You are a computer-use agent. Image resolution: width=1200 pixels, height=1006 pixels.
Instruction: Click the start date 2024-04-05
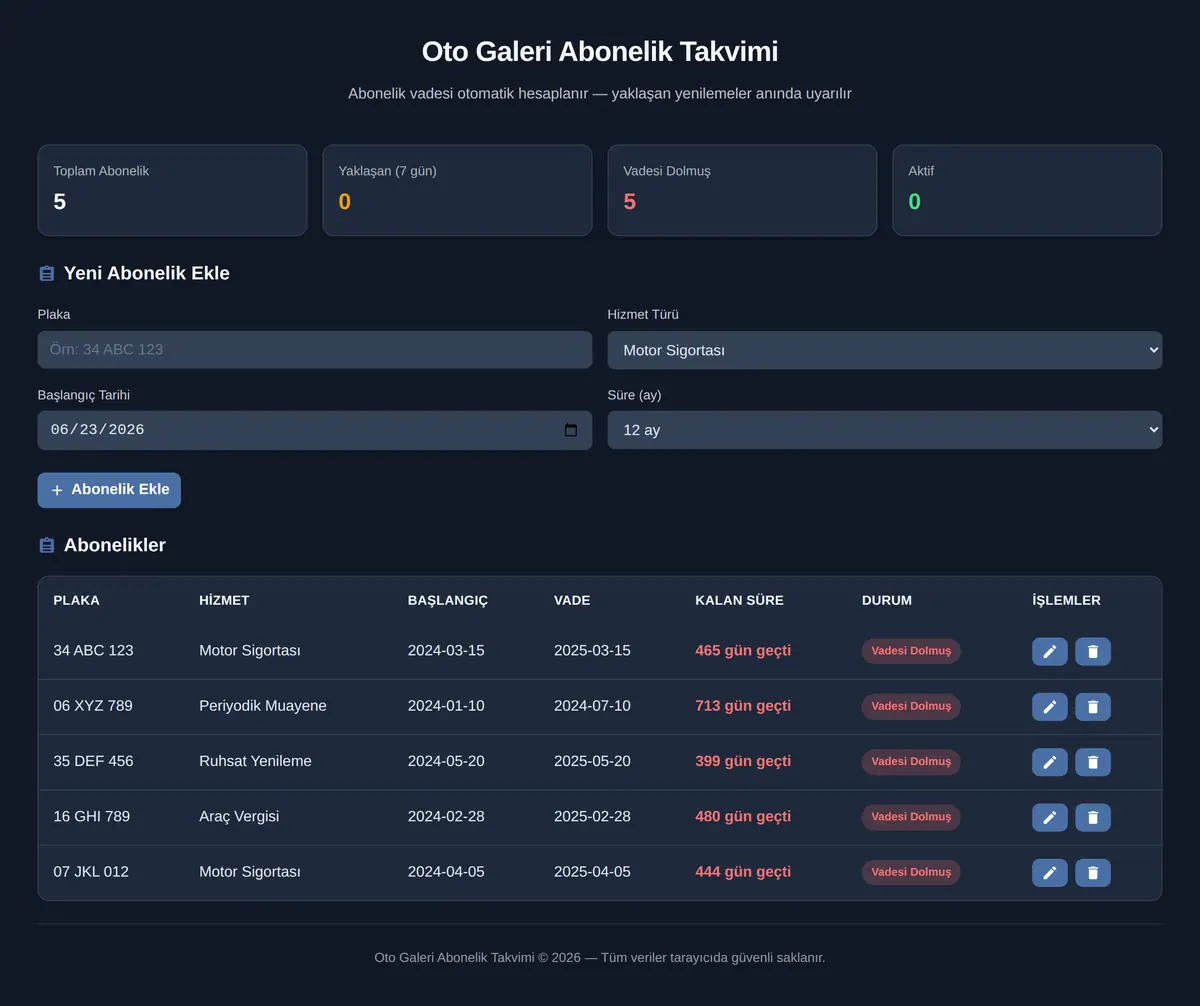point(446,871)
